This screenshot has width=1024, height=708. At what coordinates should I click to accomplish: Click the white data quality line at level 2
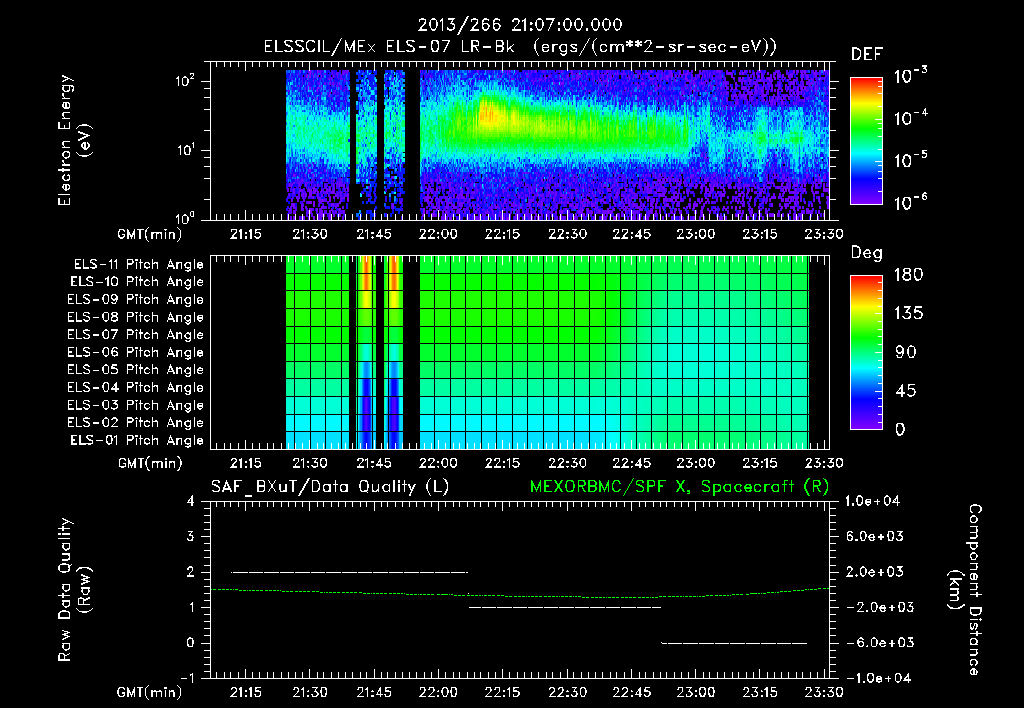click(x=349, y=572)
